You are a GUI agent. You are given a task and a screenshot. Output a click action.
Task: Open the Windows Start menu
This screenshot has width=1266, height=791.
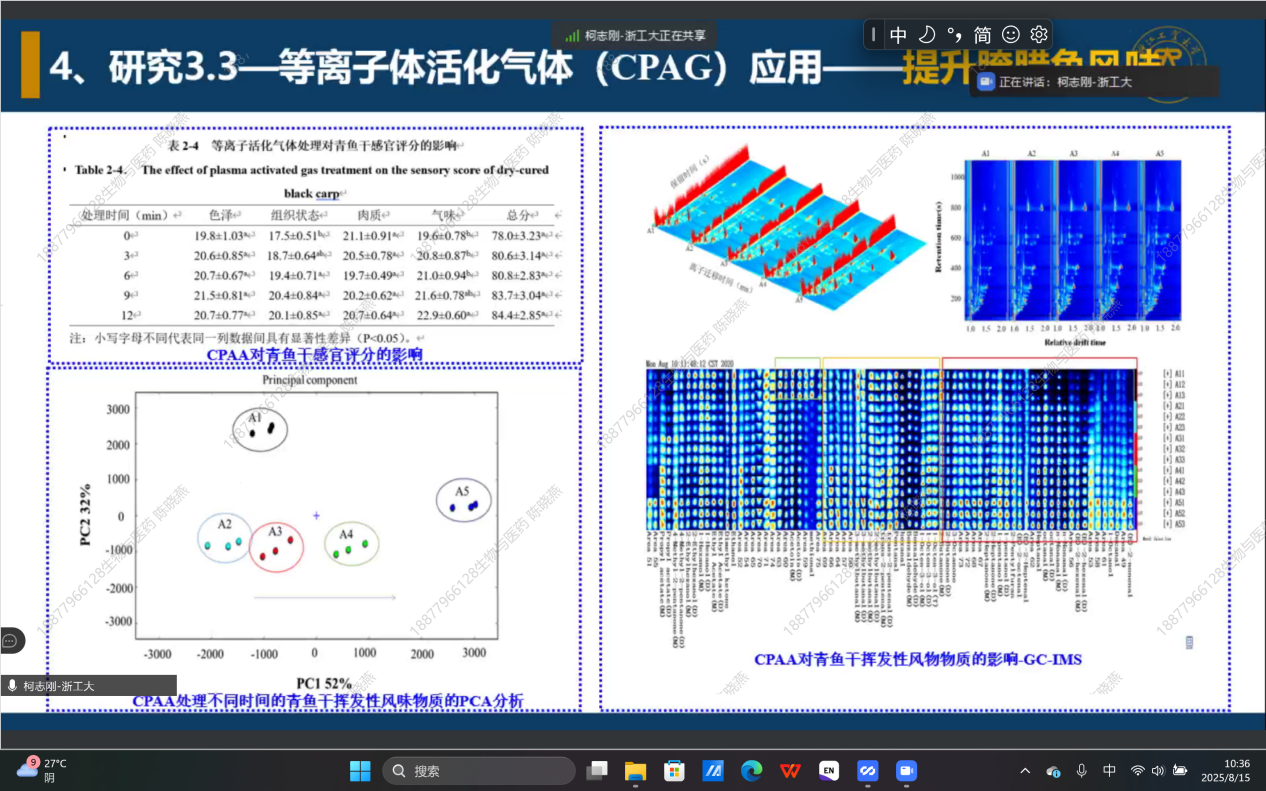360,770
